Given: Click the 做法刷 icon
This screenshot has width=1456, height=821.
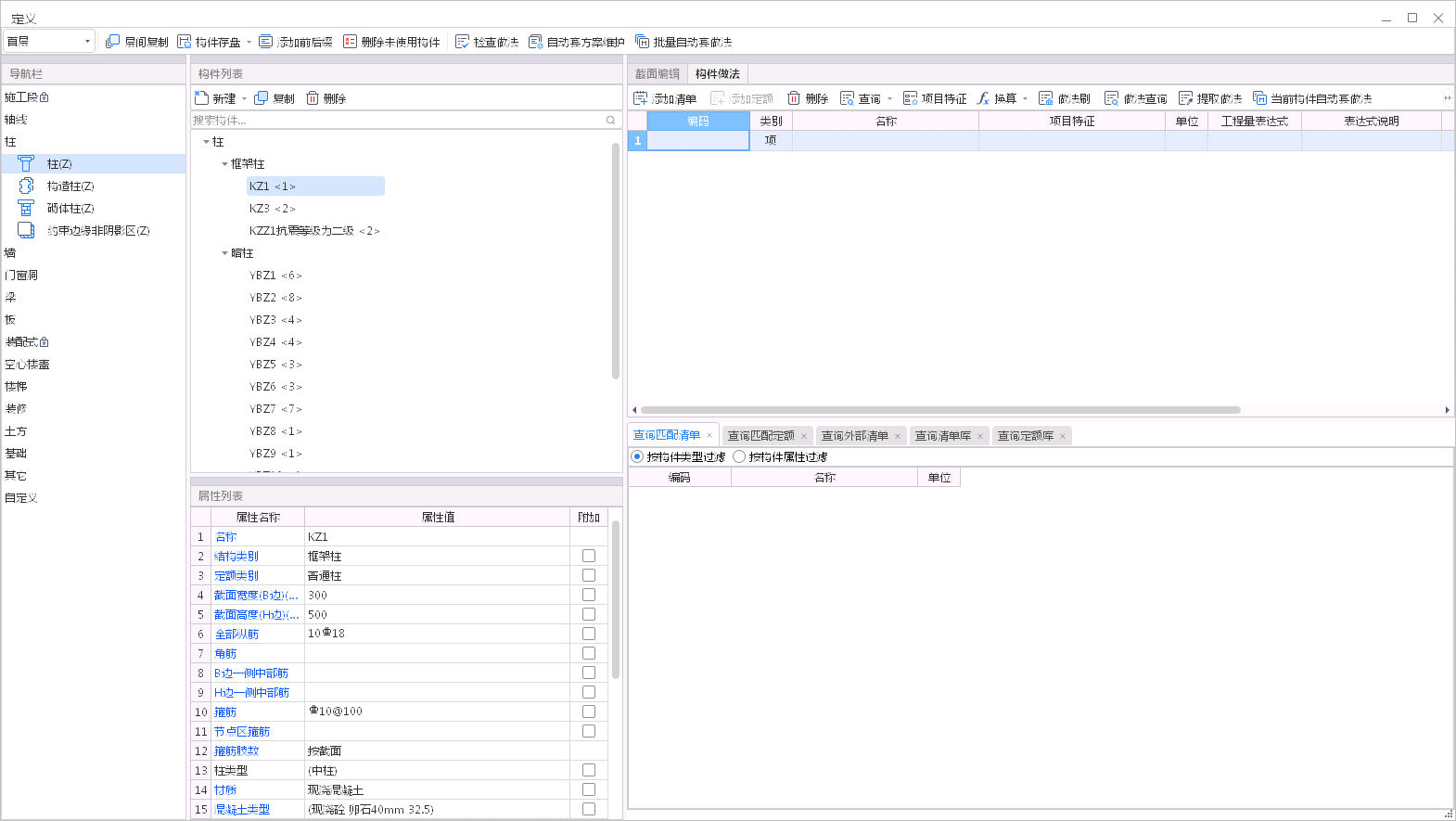Looking at the screenshot, I should [1046, 98].
